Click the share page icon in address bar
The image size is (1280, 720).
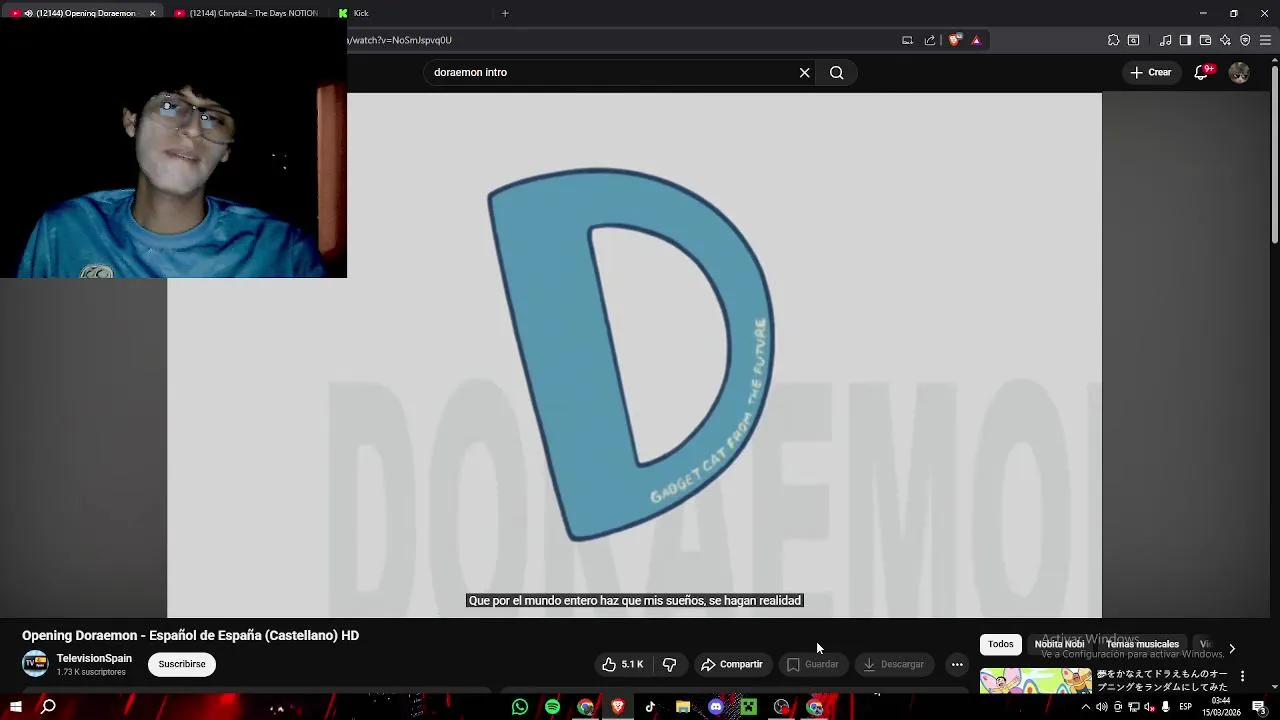930,40
